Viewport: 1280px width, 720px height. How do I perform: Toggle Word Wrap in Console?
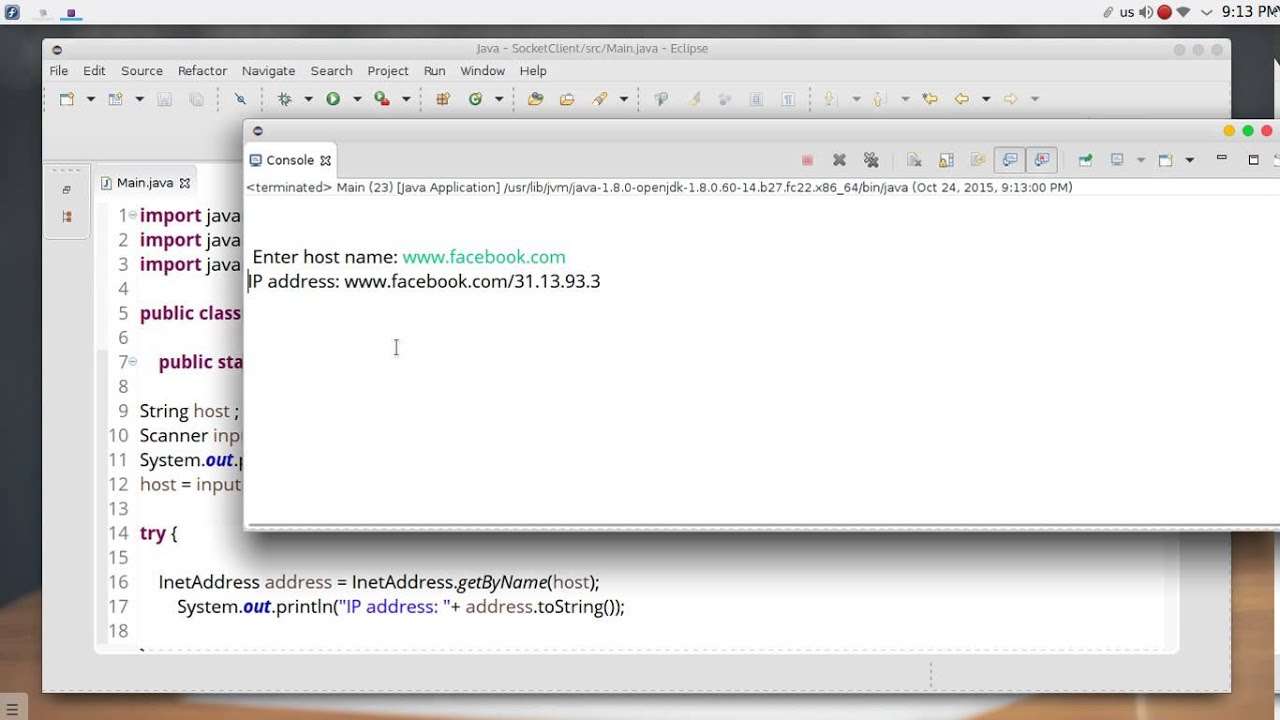978,160
